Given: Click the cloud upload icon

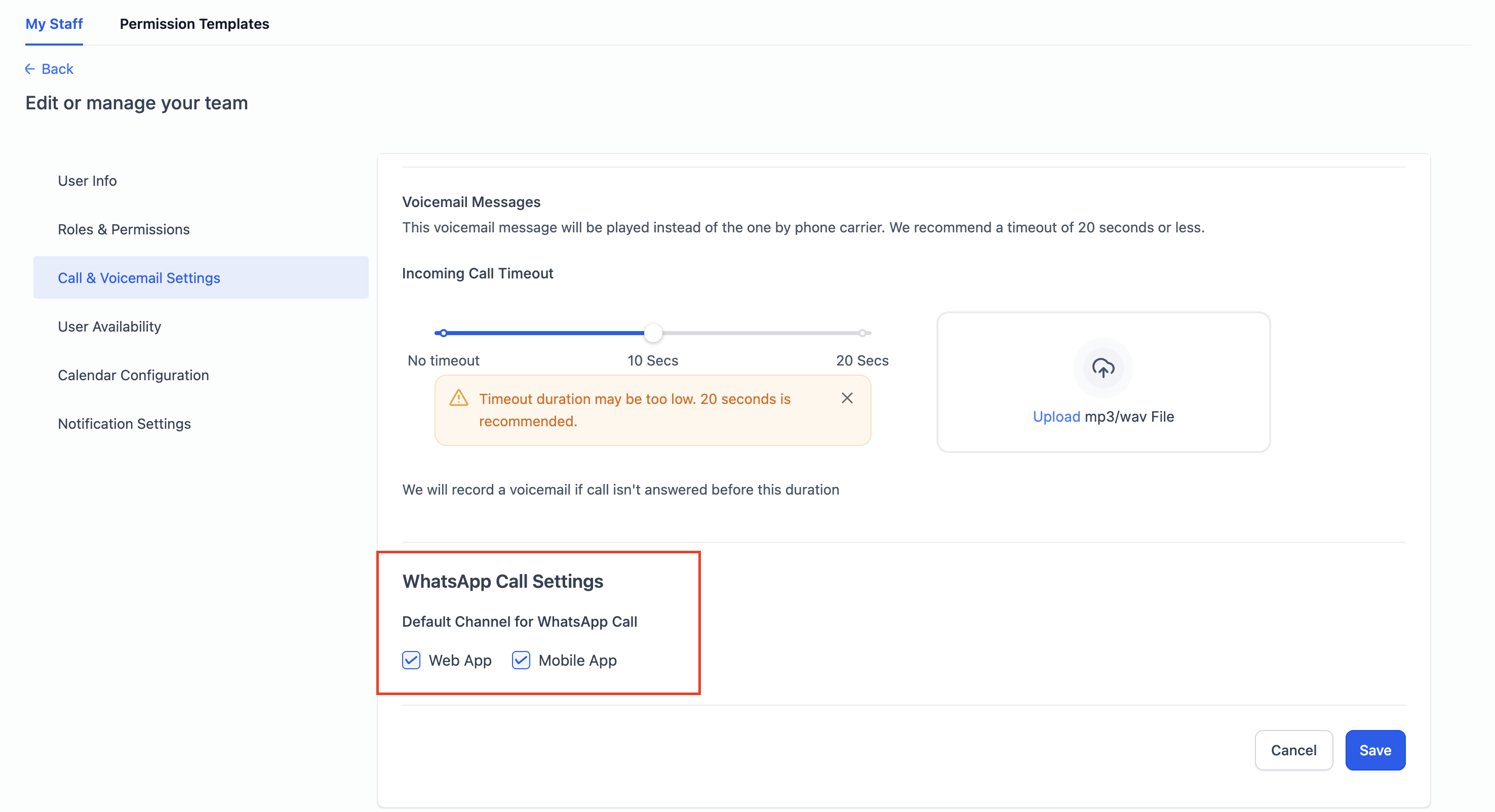Looking at the screenshot, I should (x=1103, y=368).
